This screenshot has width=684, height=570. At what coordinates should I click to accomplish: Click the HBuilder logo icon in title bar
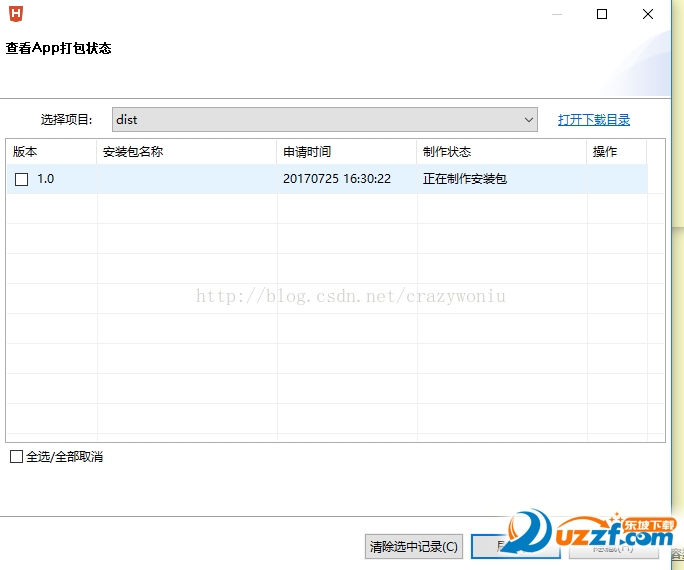tap(15, 14)
